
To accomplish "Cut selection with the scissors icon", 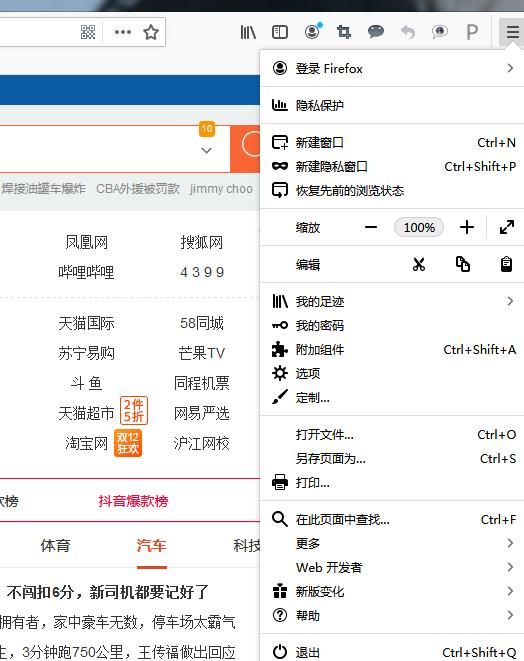I will tap(419, 264).
